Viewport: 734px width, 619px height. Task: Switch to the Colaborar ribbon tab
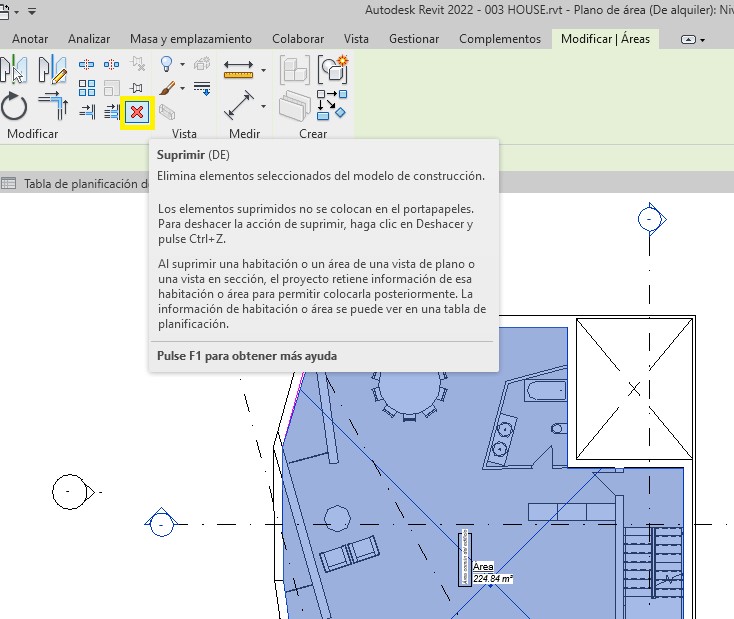[298, 39]
